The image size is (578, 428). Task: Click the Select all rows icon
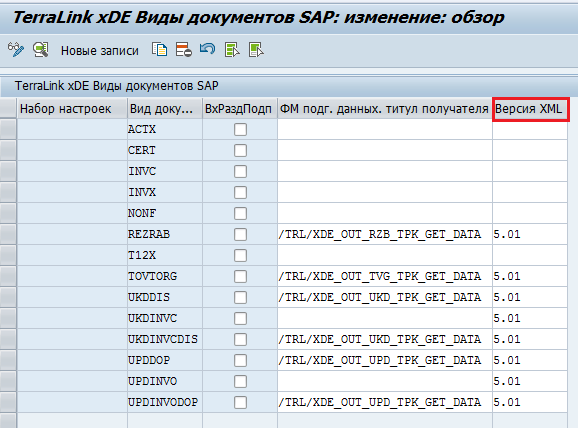pyautogui.click(x=232, y=50)
